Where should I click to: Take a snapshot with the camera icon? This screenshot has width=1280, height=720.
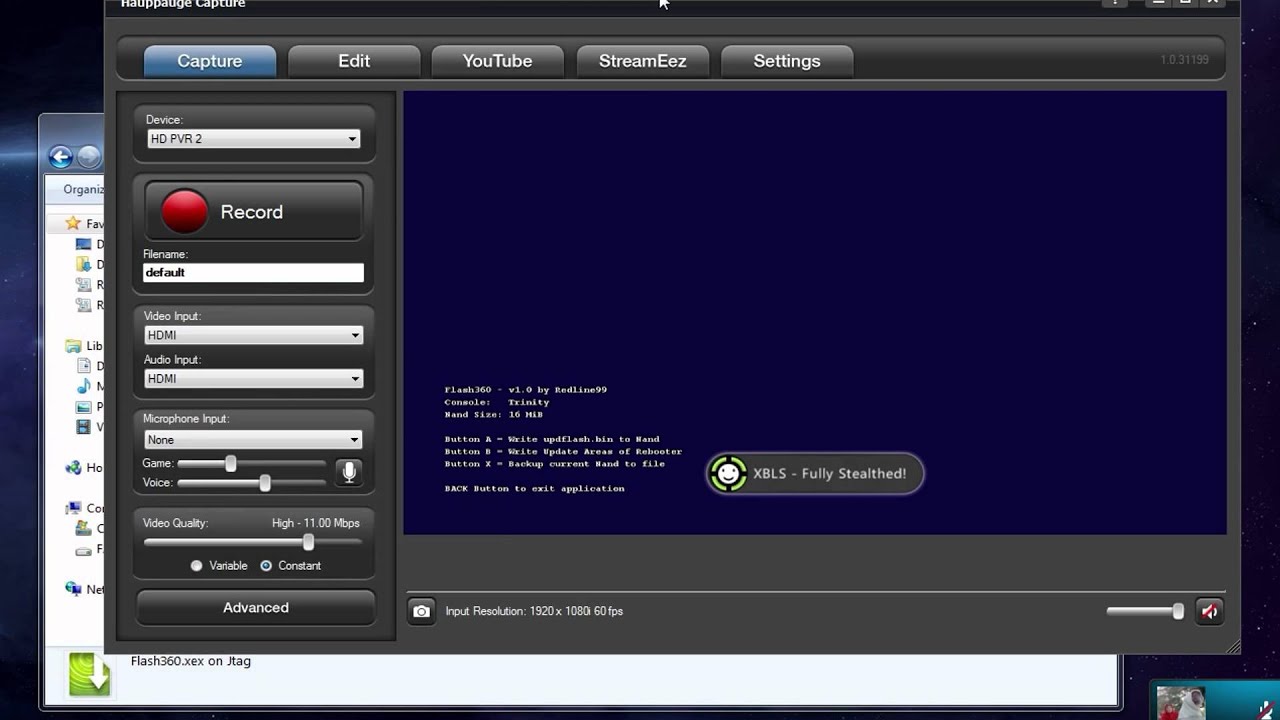pyautogui.click(x=422, y=611)
